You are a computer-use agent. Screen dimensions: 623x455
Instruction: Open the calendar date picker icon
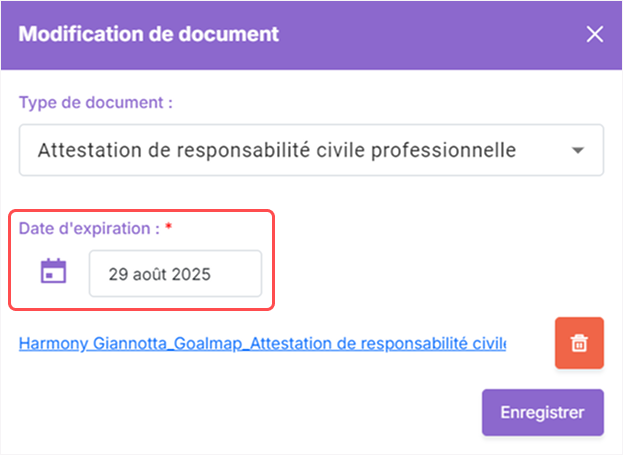(53, 271)
